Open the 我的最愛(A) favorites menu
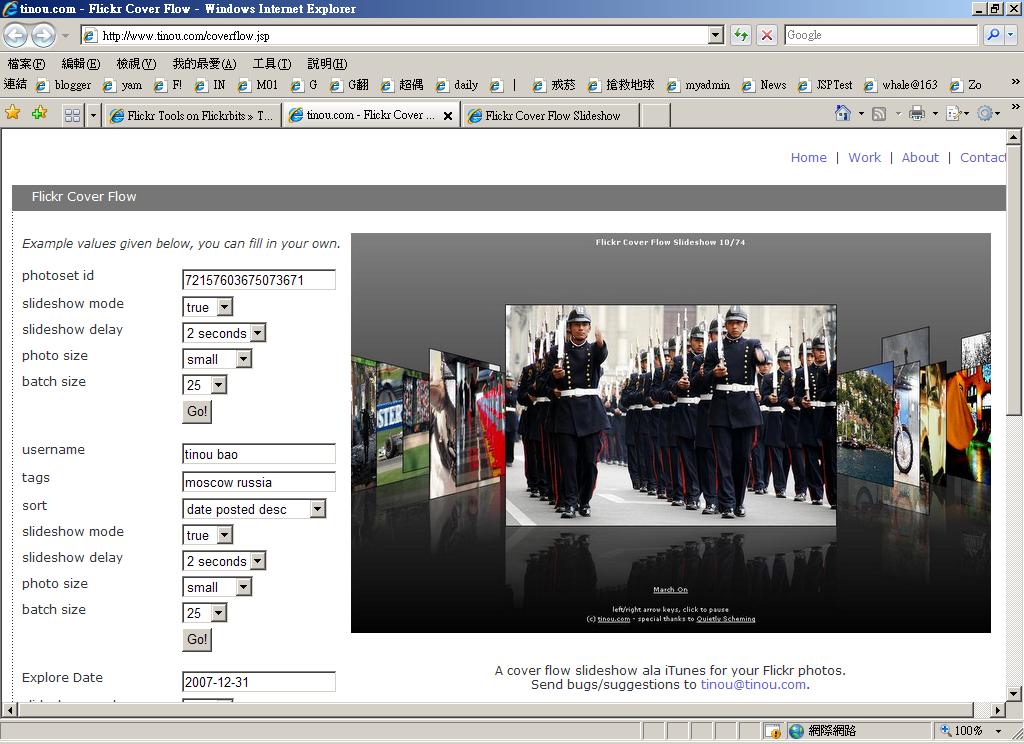The image size is (1024, 744). click(204, 64)
